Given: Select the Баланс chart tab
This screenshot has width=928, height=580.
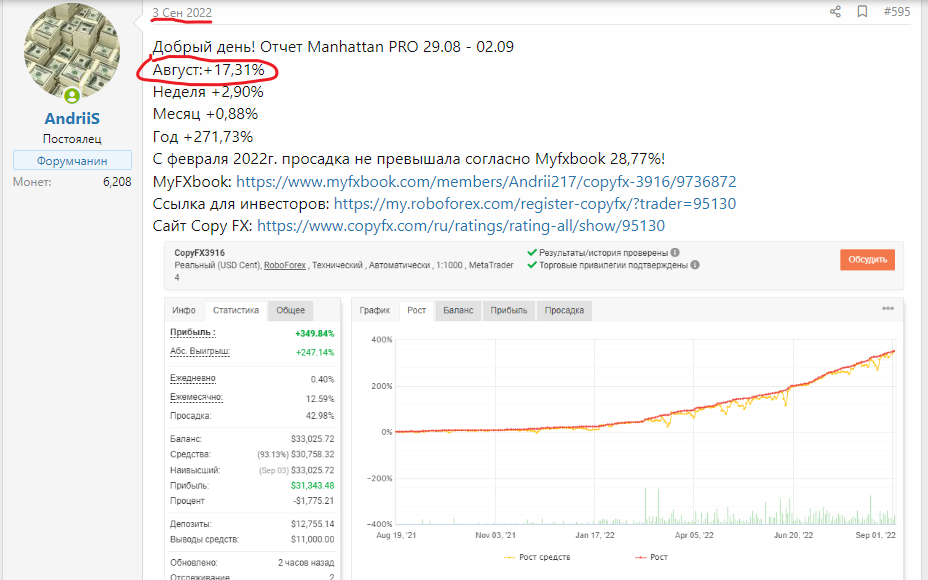Looking at the screenshot, I should pos(458,310).
